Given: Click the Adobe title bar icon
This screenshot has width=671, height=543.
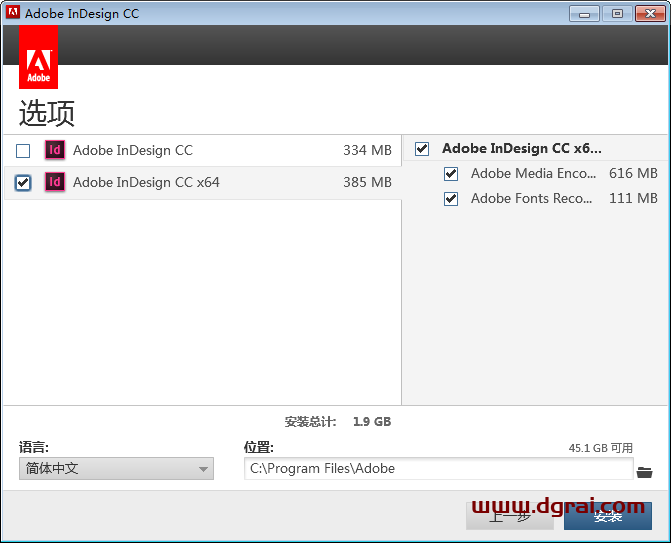Looking at the screenshot, I should (x=13, y=12).
